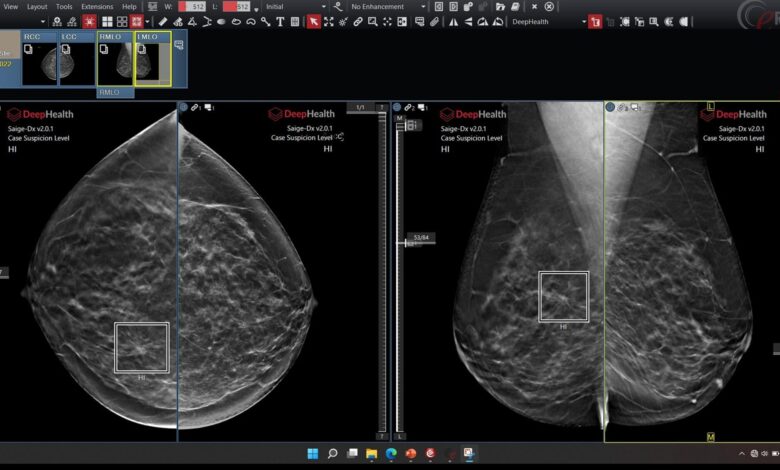Open Microsoft Edge from taskbar

pos(391,454)
